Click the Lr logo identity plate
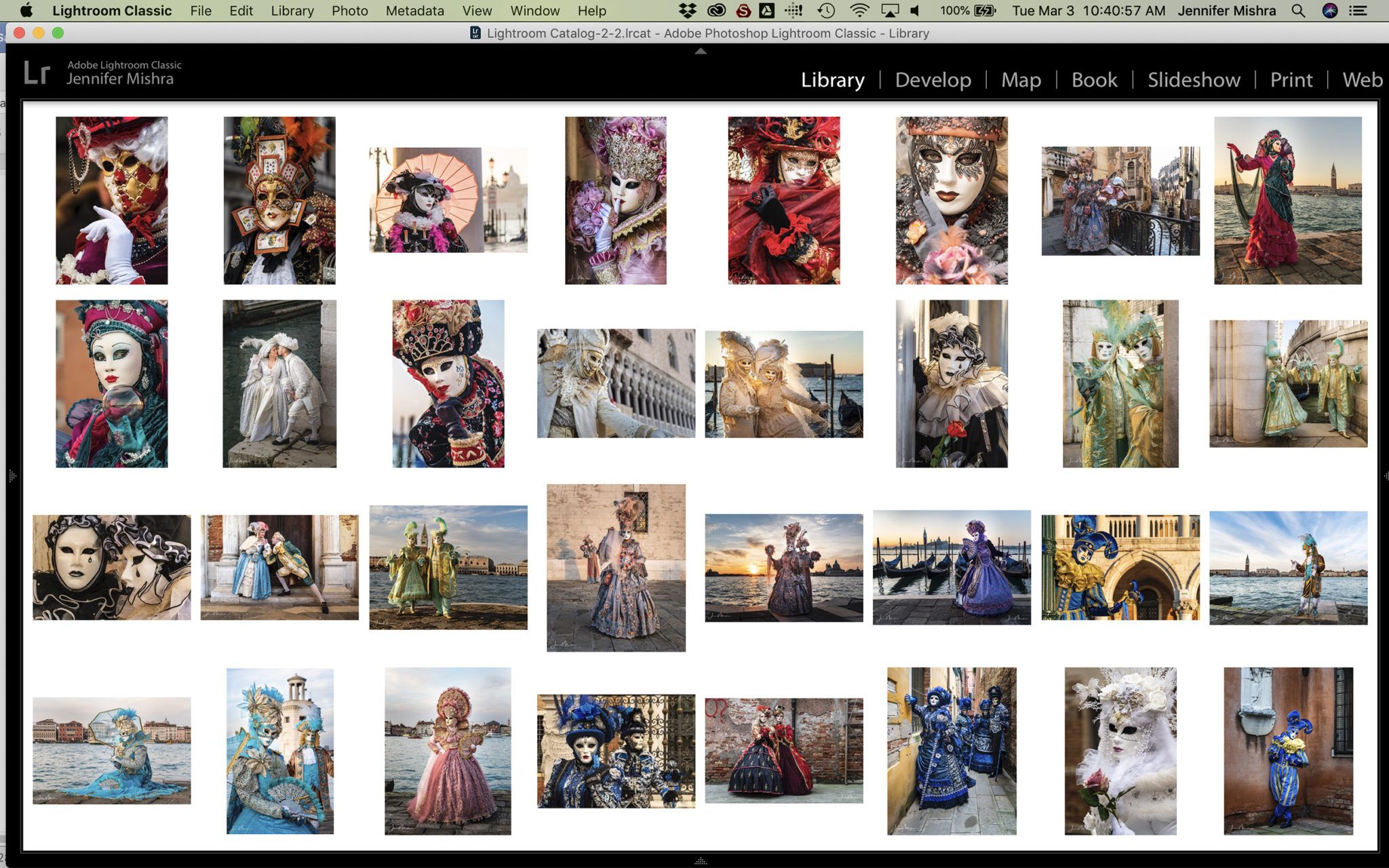1389x868 pixels. pyautogui.click(x=37, y=73)
